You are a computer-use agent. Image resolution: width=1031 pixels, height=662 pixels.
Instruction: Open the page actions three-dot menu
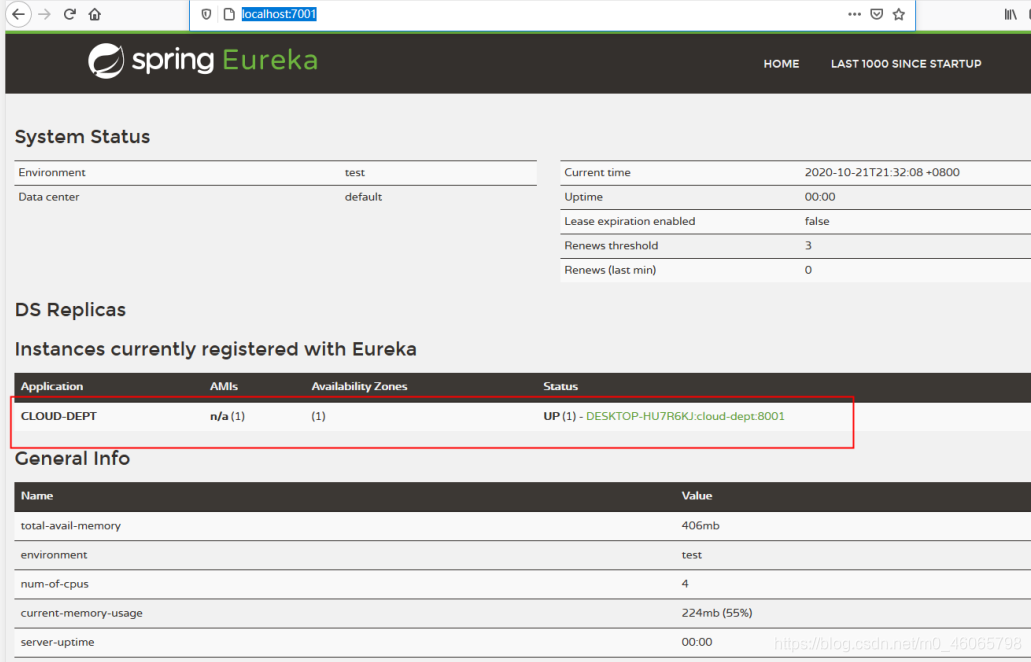point(854,14)
